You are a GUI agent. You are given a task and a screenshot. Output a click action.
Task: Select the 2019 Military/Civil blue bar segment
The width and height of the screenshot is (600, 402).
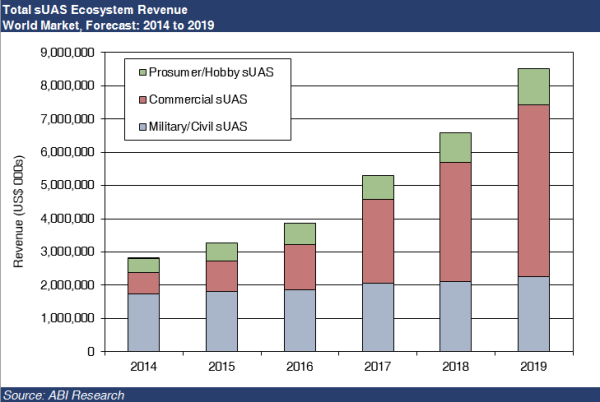533,314
